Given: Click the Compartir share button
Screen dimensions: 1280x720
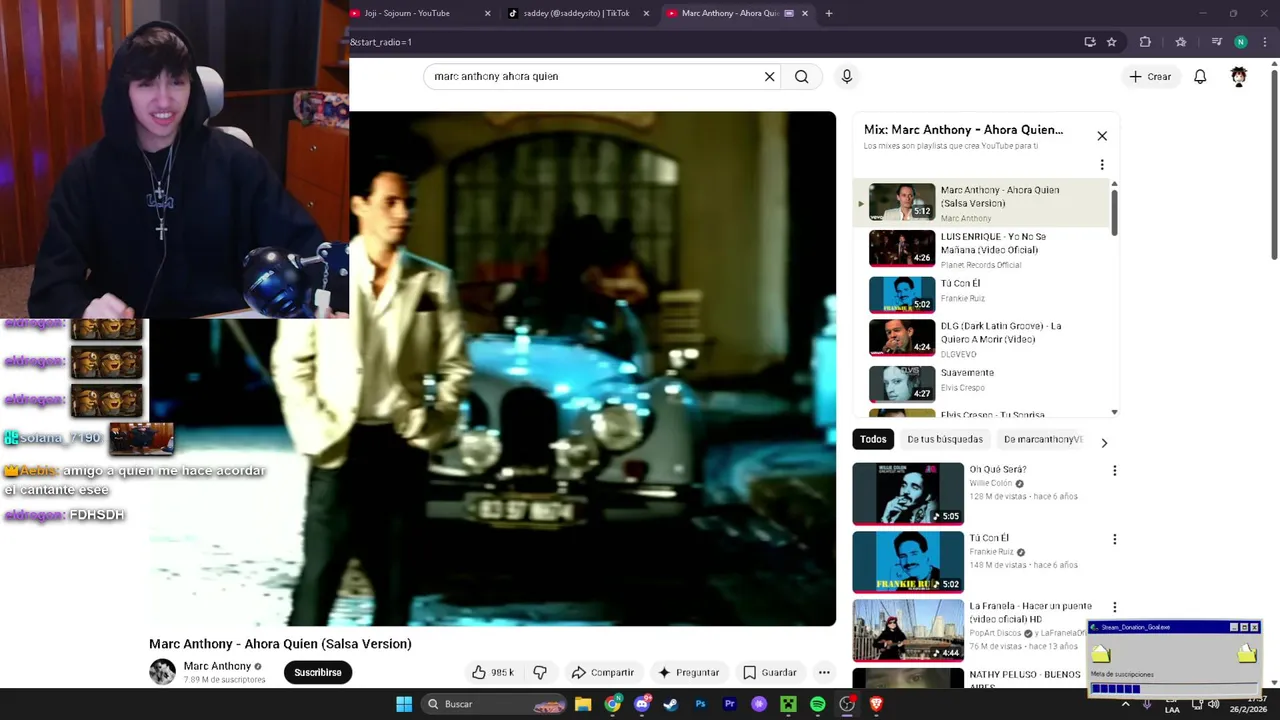Looking at the screenshot, I should [x=602, y=672].
